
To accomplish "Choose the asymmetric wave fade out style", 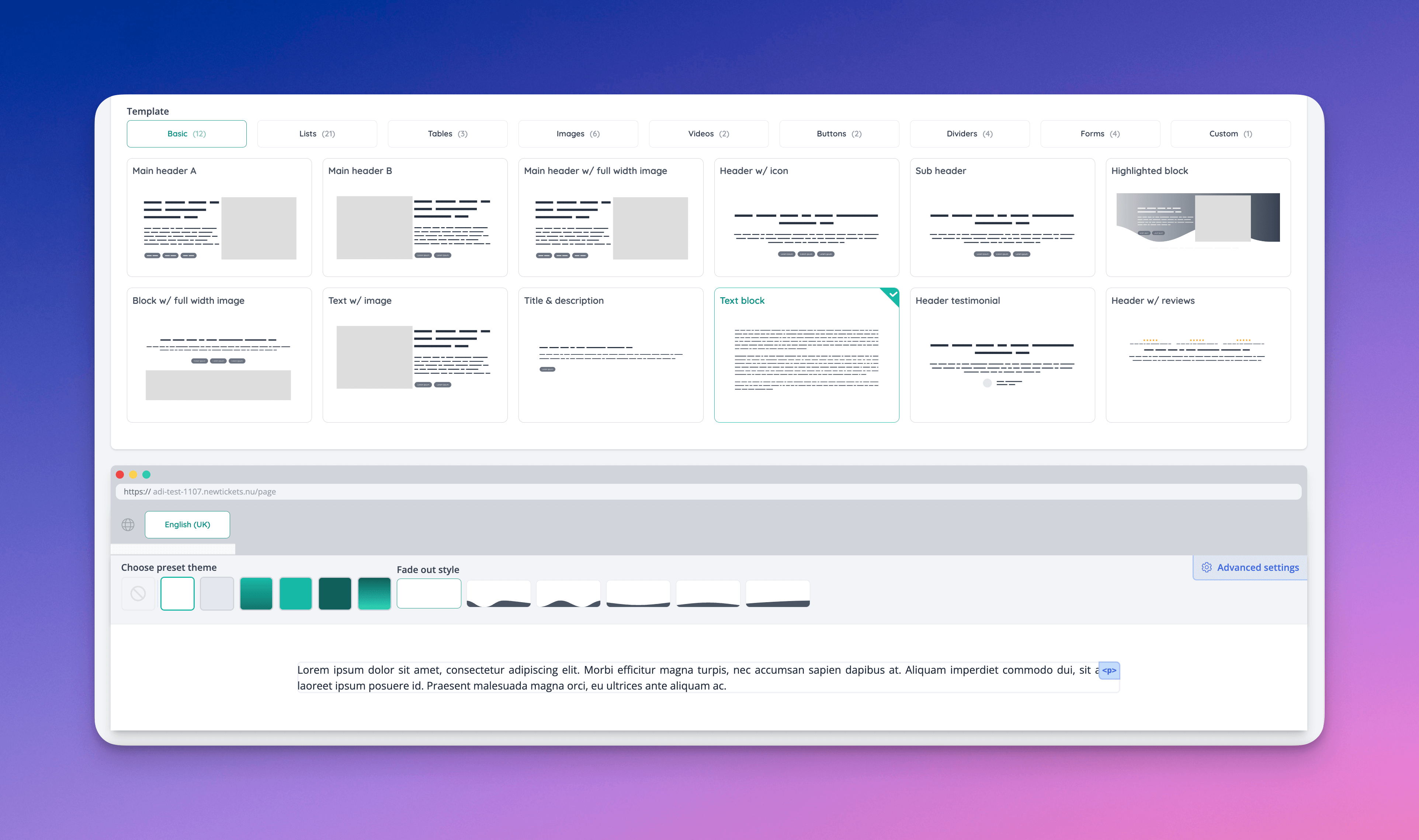I will (498, 594).
